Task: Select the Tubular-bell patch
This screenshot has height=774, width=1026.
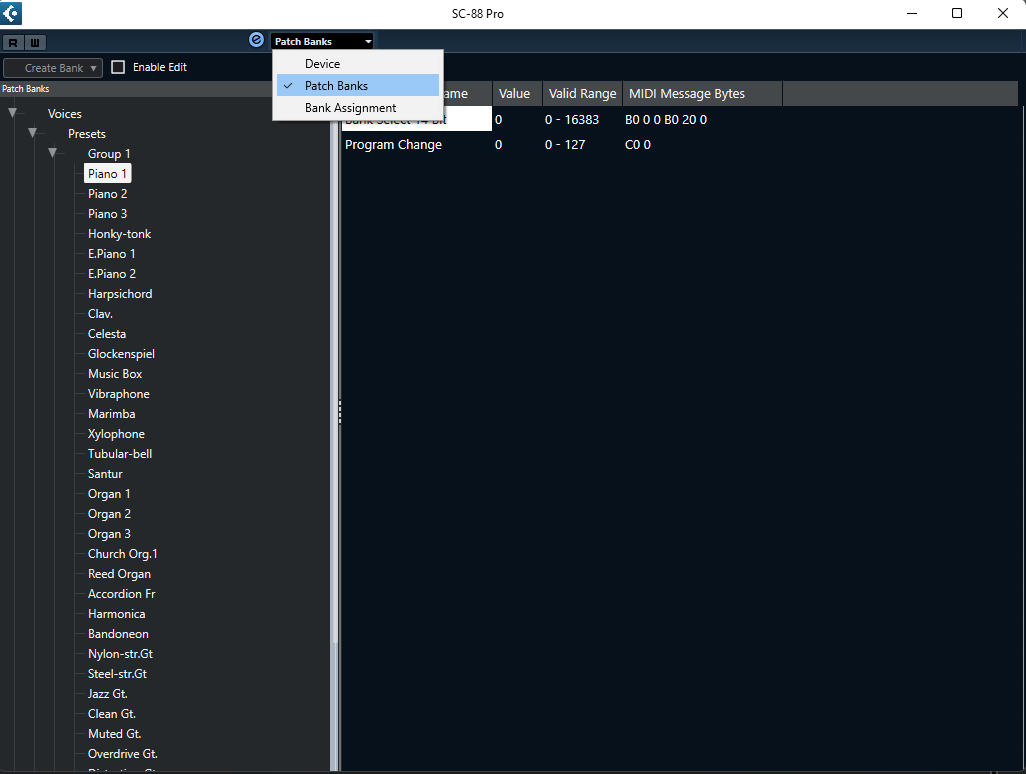Action: coord(120,453)
